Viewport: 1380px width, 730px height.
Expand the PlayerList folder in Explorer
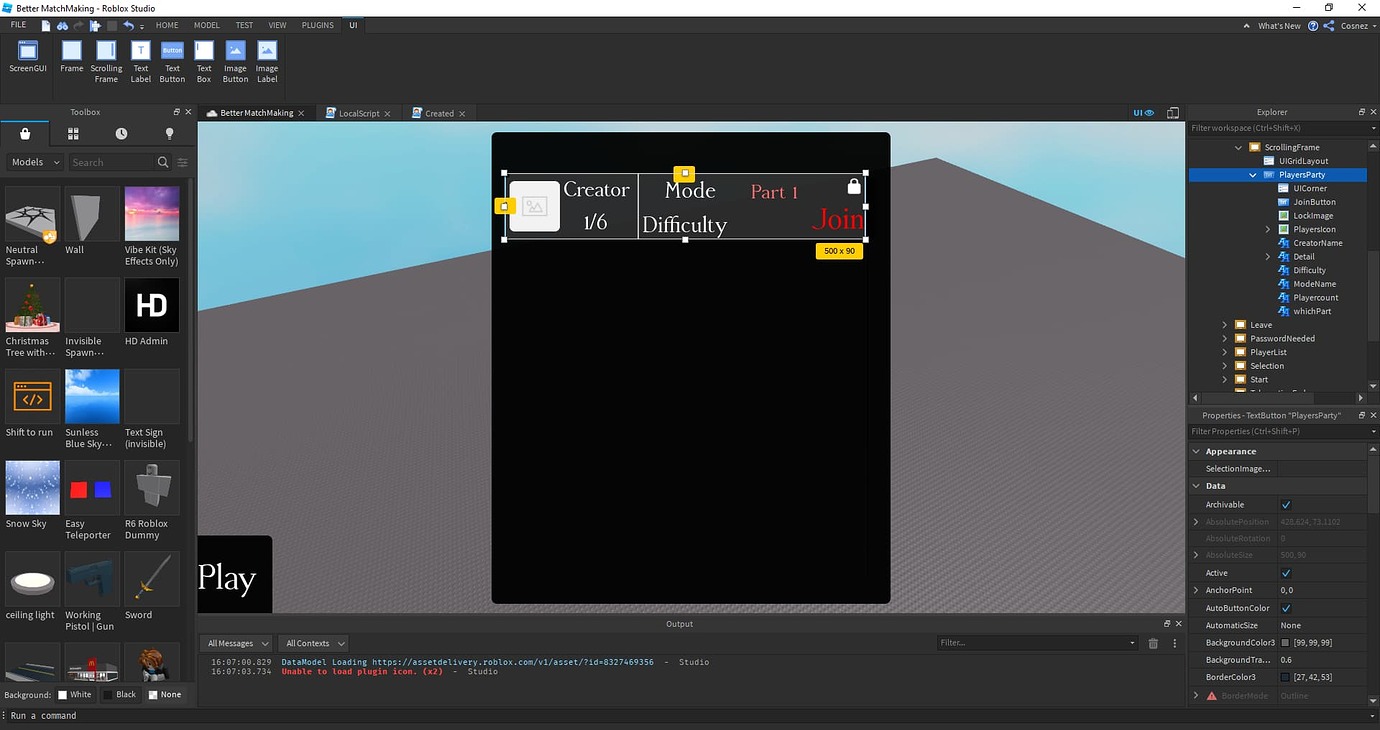[x=1225, y=352]
